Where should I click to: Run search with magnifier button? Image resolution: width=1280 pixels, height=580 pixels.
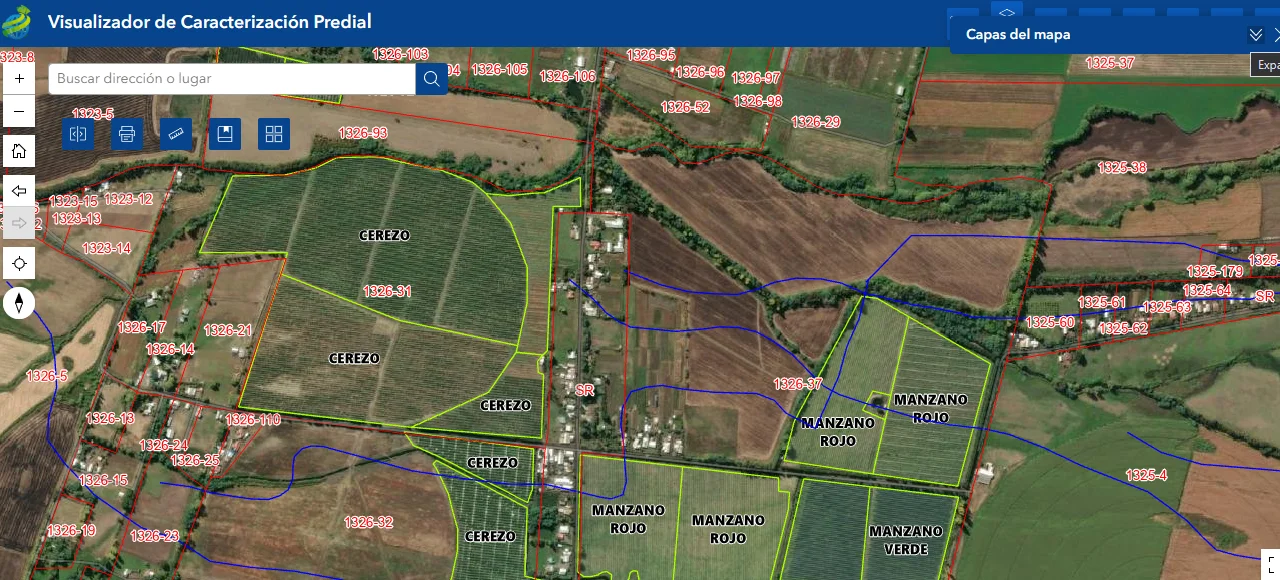coord(432,79)
